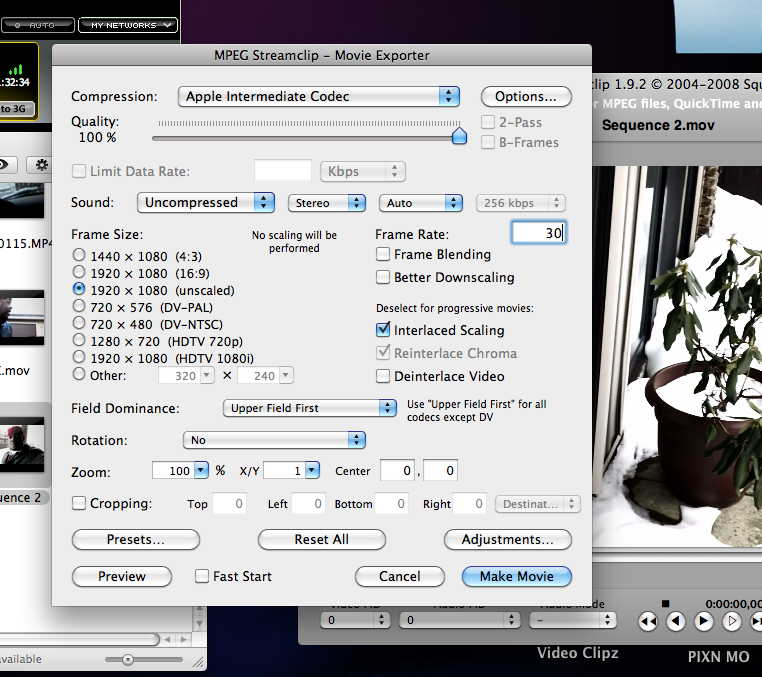Uncheck Interlaced Scaling
This screenshot has height=677, width=762.
pyautogui.click(x=383, y=330)
